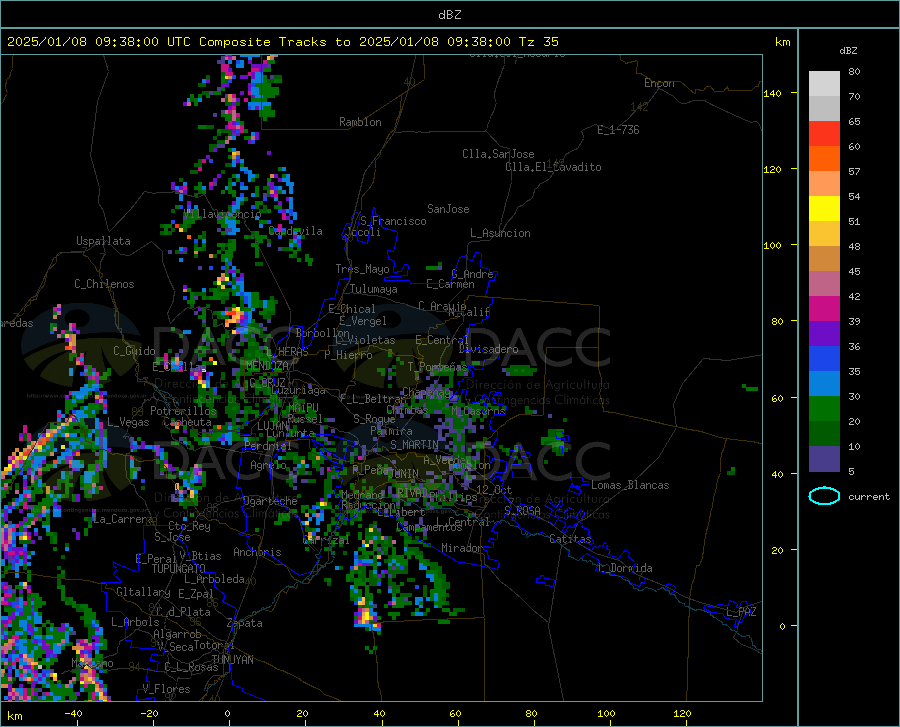Screen dimensions: 900x727
Task: Click the 'Encon' map label
Action: point(659,83)
